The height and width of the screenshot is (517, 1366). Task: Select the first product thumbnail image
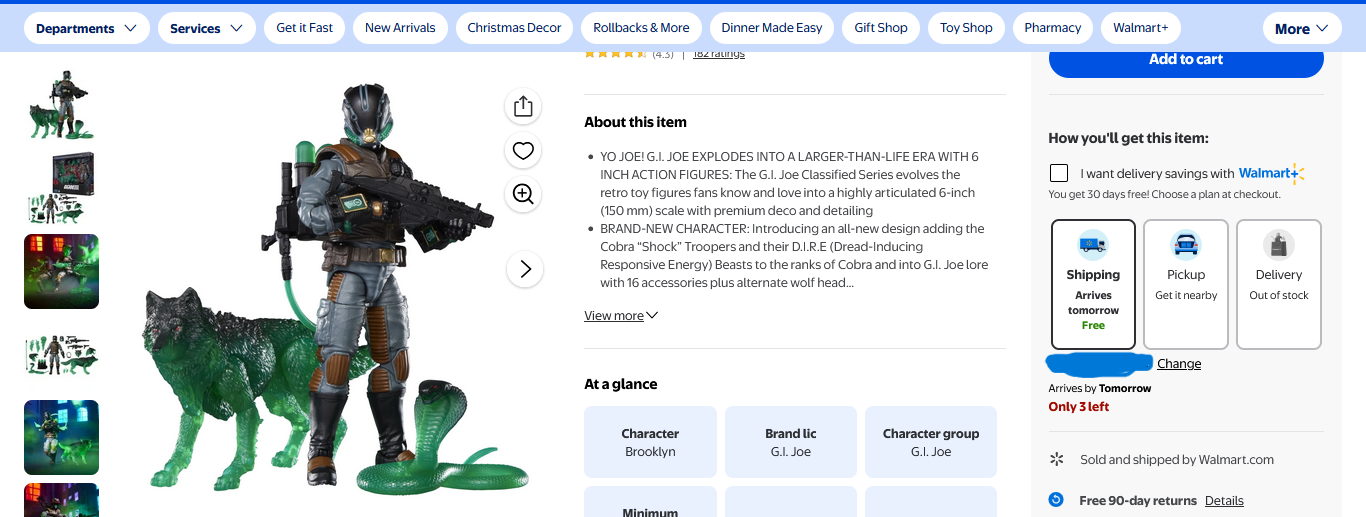[x=61, y=108]
